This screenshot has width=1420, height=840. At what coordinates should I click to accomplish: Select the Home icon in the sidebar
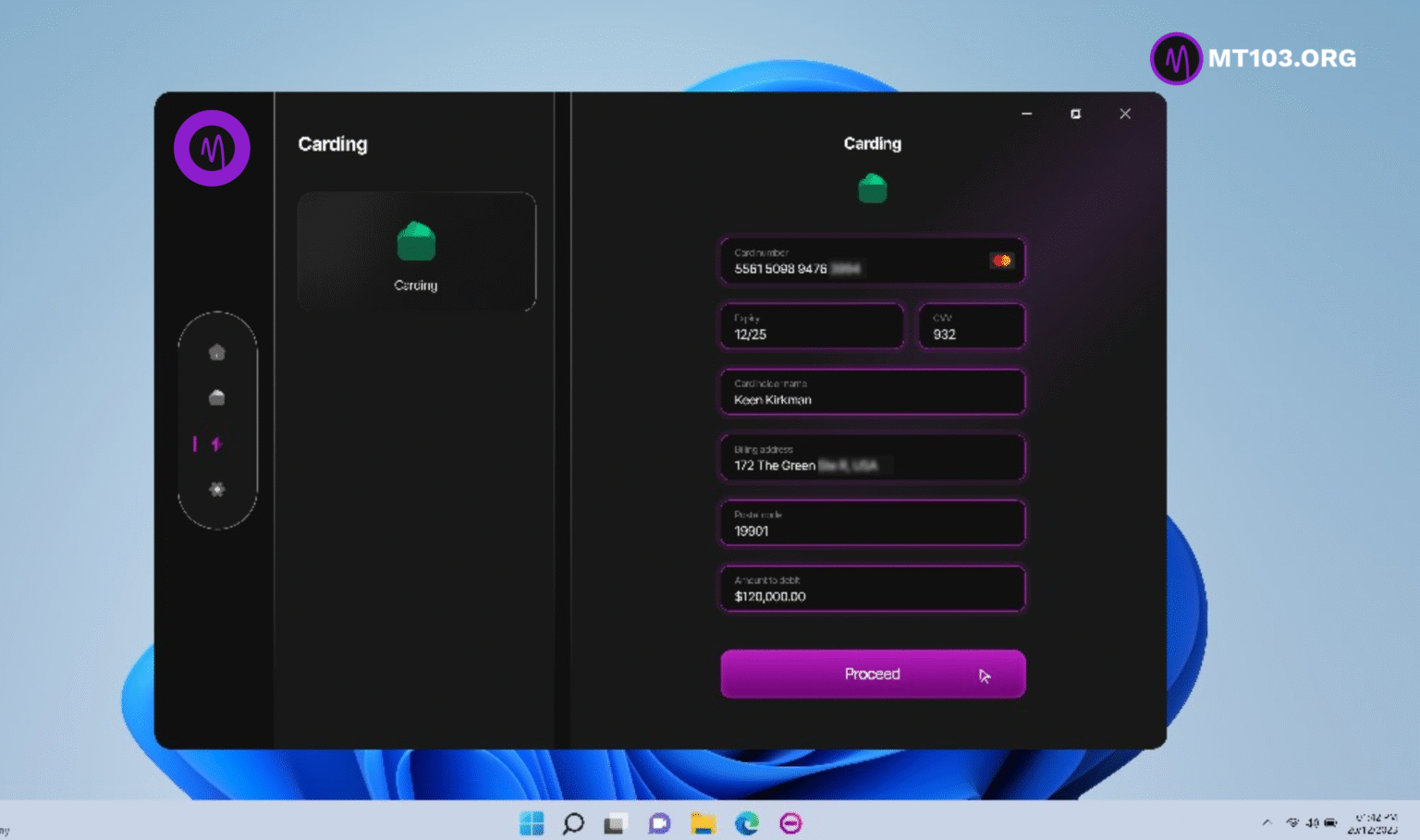tap(216, 351)
